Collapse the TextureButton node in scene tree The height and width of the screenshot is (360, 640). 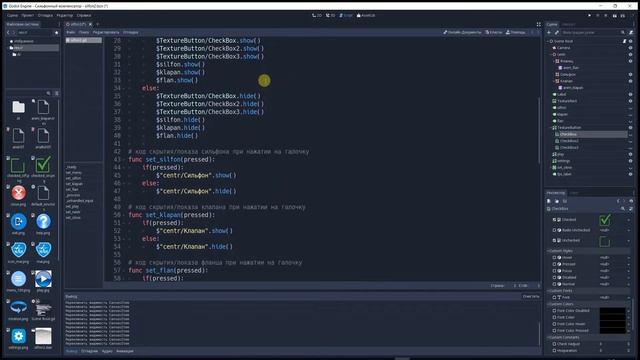pyautogui.click(x=551, y=127)
